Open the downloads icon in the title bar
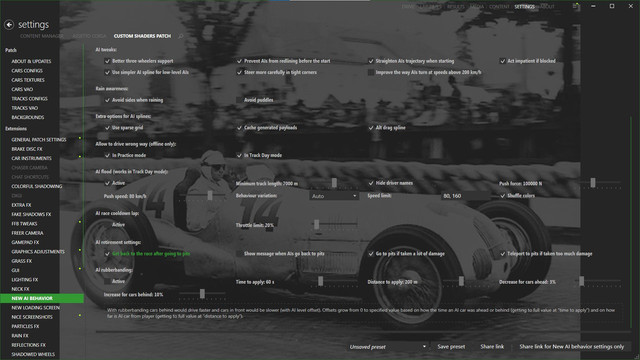Image resolution: width=640 pixels, height=360 pixels. (x=575, y=6)
